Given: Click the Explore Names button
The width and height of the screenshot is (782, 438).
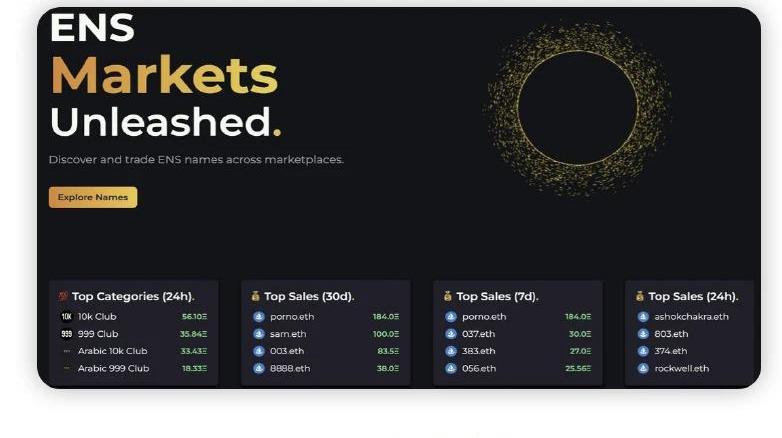Looking at the screenshot, I should click(x=93, y=197).
